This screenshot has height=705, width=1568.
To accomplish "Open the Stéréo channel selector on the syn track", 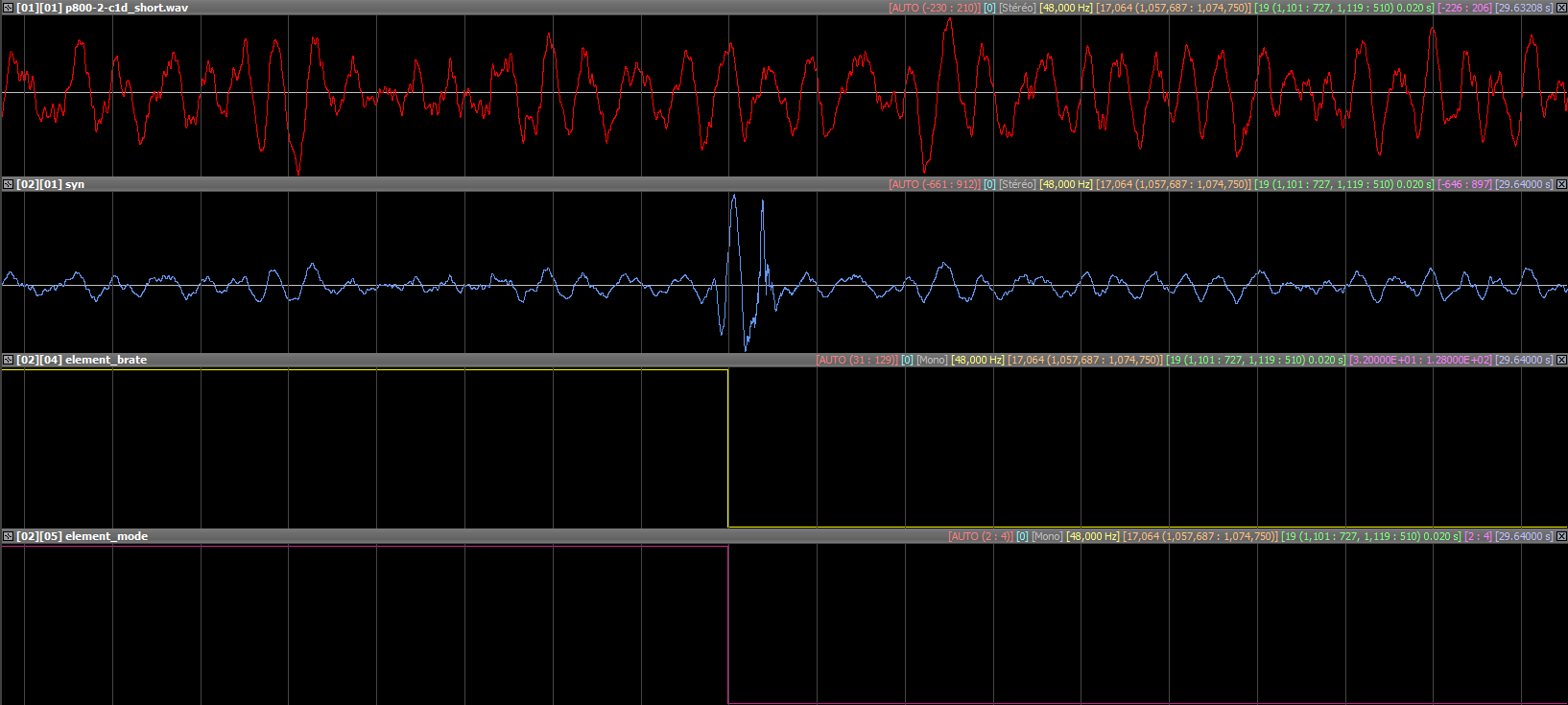I will [x=1017, y=184].
